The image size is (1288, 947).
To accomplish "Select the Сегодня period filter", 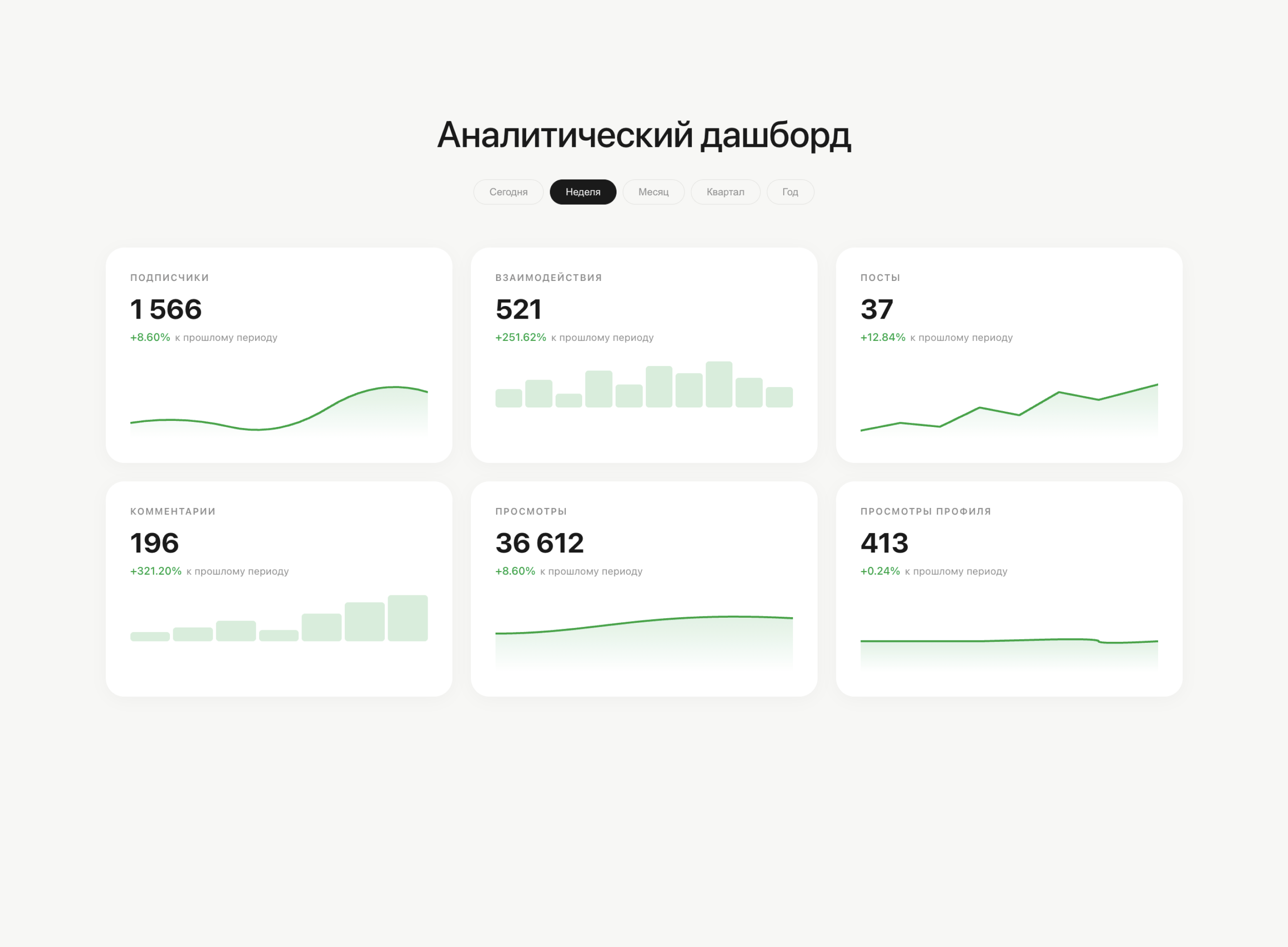I will [x=508, y=192].
